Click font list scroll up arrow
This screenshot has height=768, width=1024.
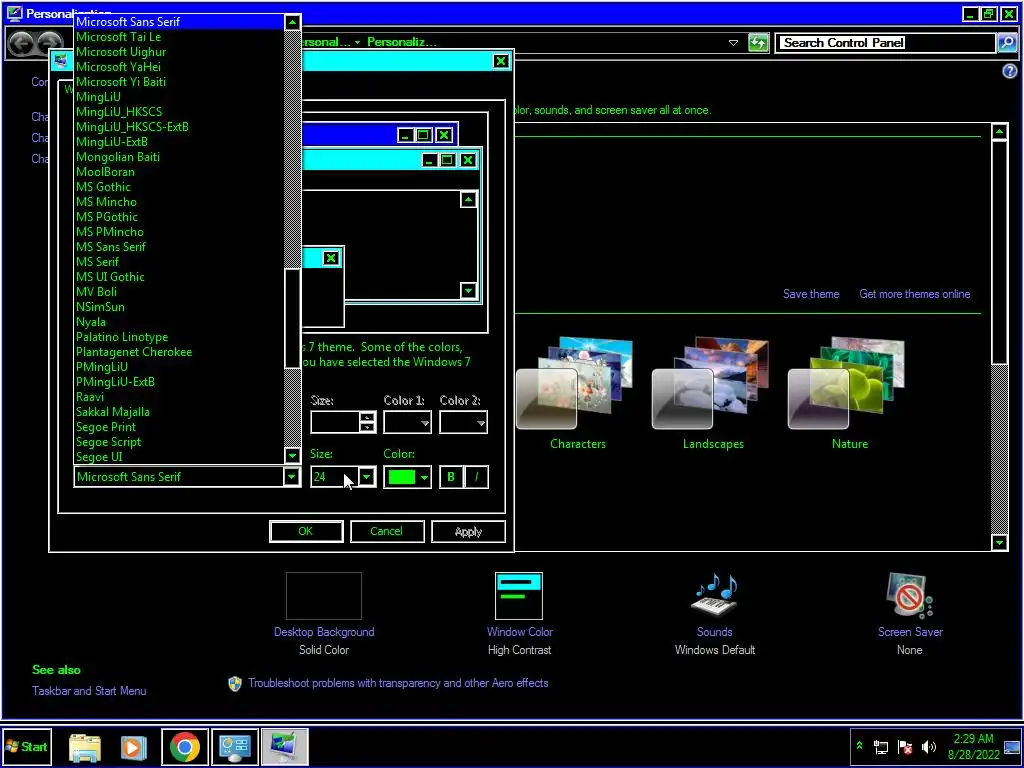click(x=292, y=22)
